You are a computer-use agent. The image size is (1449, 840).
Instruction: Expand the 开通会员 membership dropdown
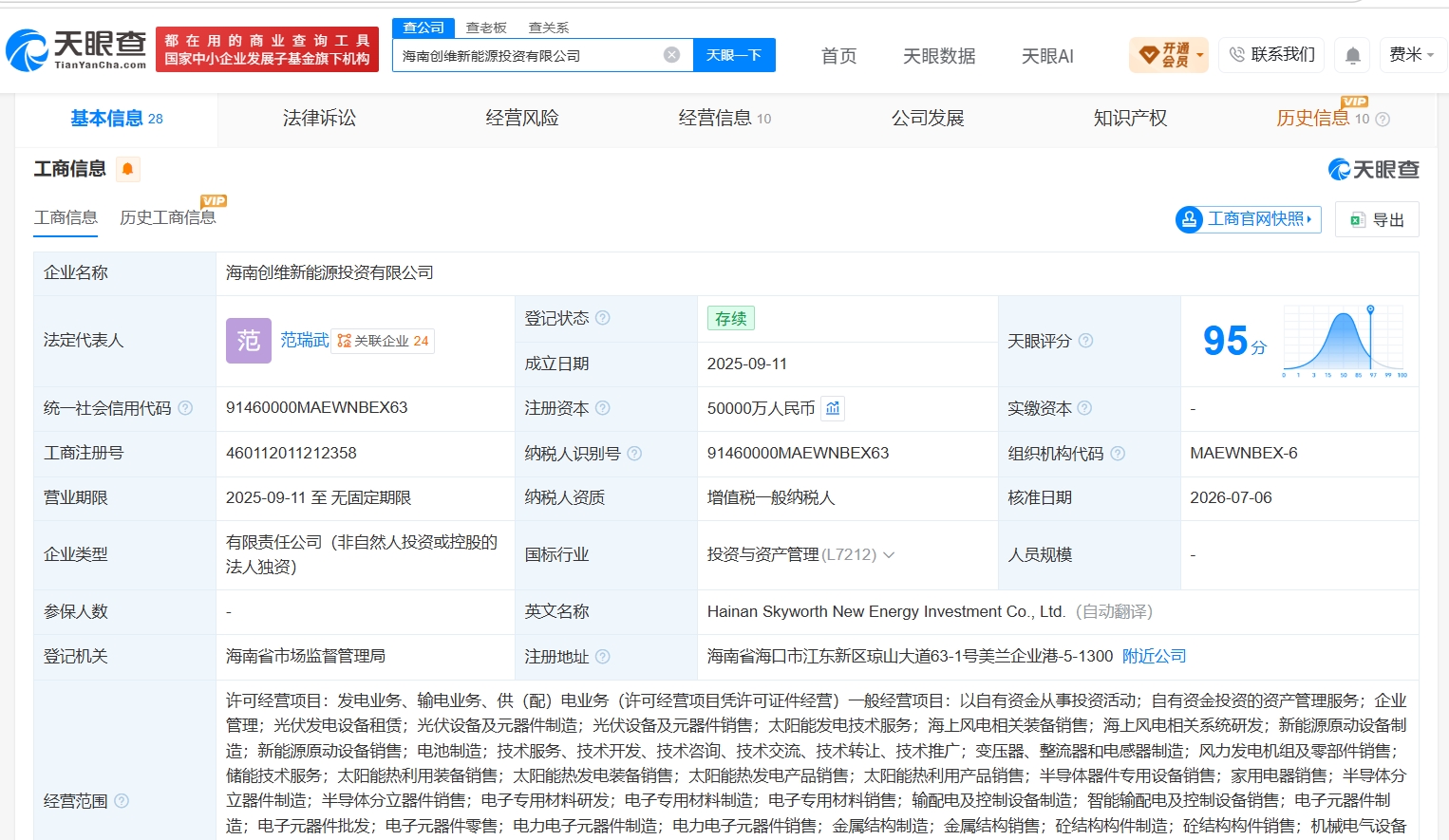[x=1169, y=55]
